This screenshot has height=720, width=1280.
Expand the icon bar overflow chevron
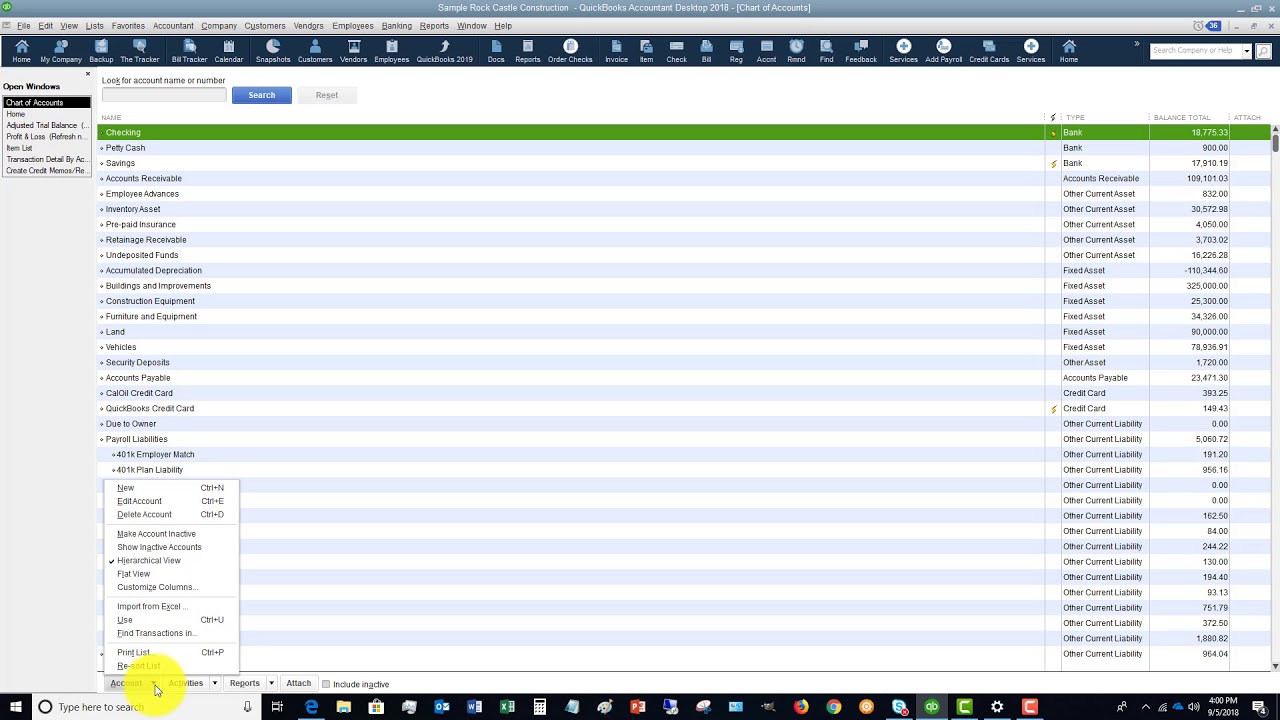pyautogui.click(x=1136, y=44)
